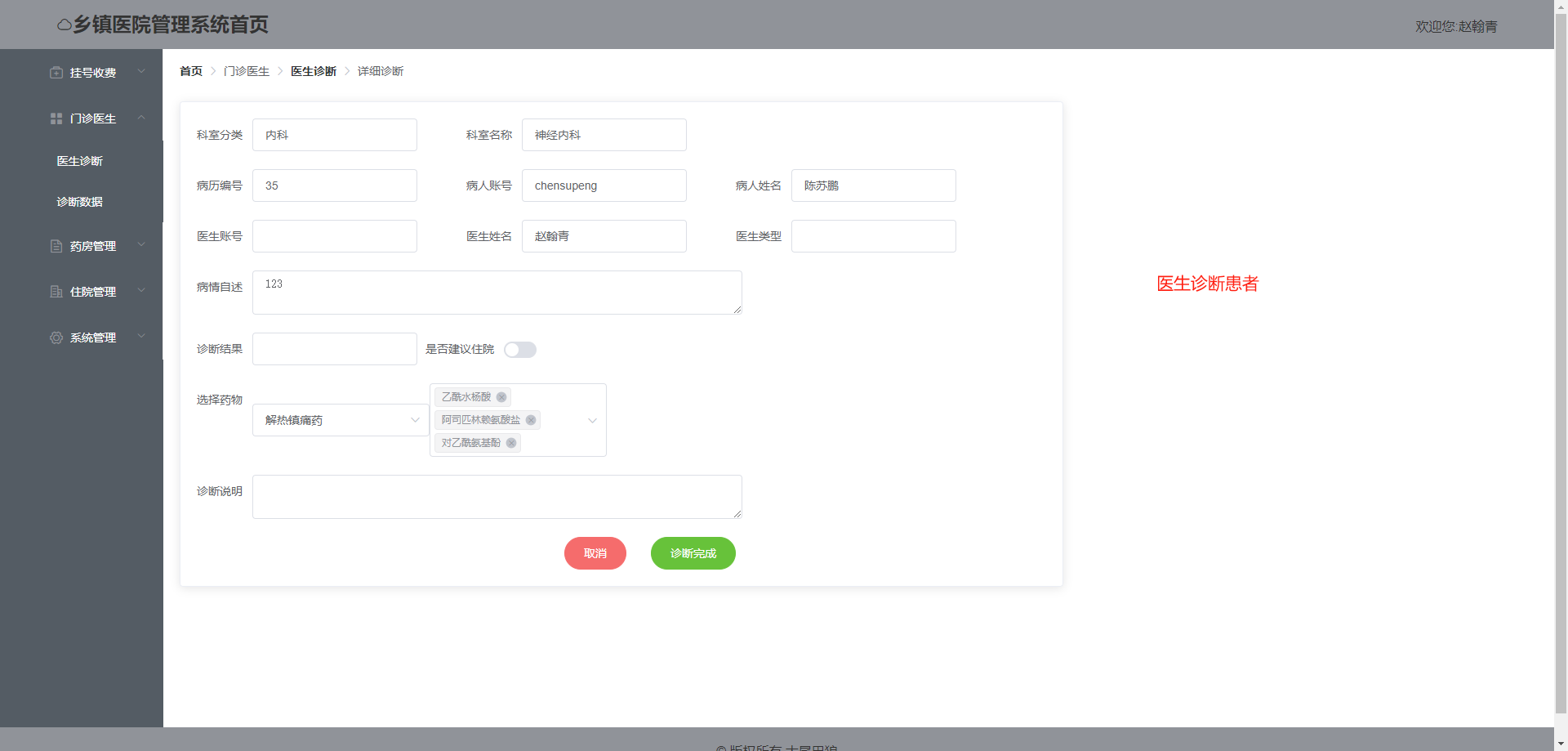This screenshot has width=1568, height=751.
Task: Open 医生诊断 in the sidebar
Action: [x=80, y=161]
